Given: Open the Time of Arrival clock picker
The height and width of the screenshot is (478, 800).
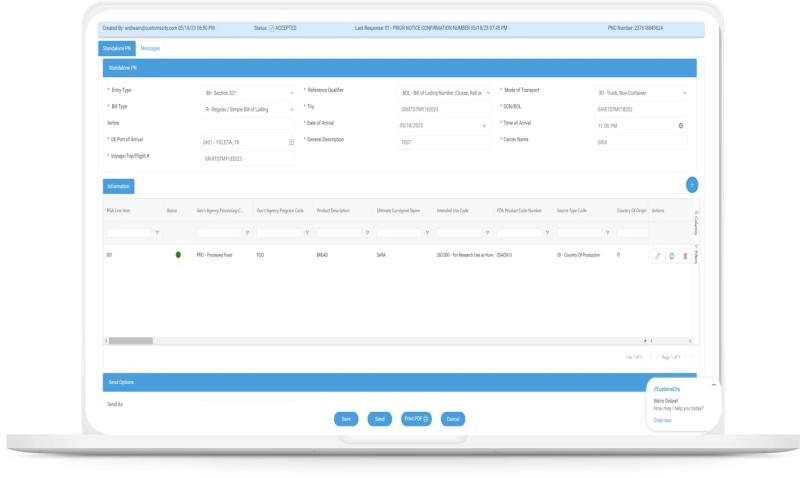Looking at the screenshot, I should coord(680,125).
